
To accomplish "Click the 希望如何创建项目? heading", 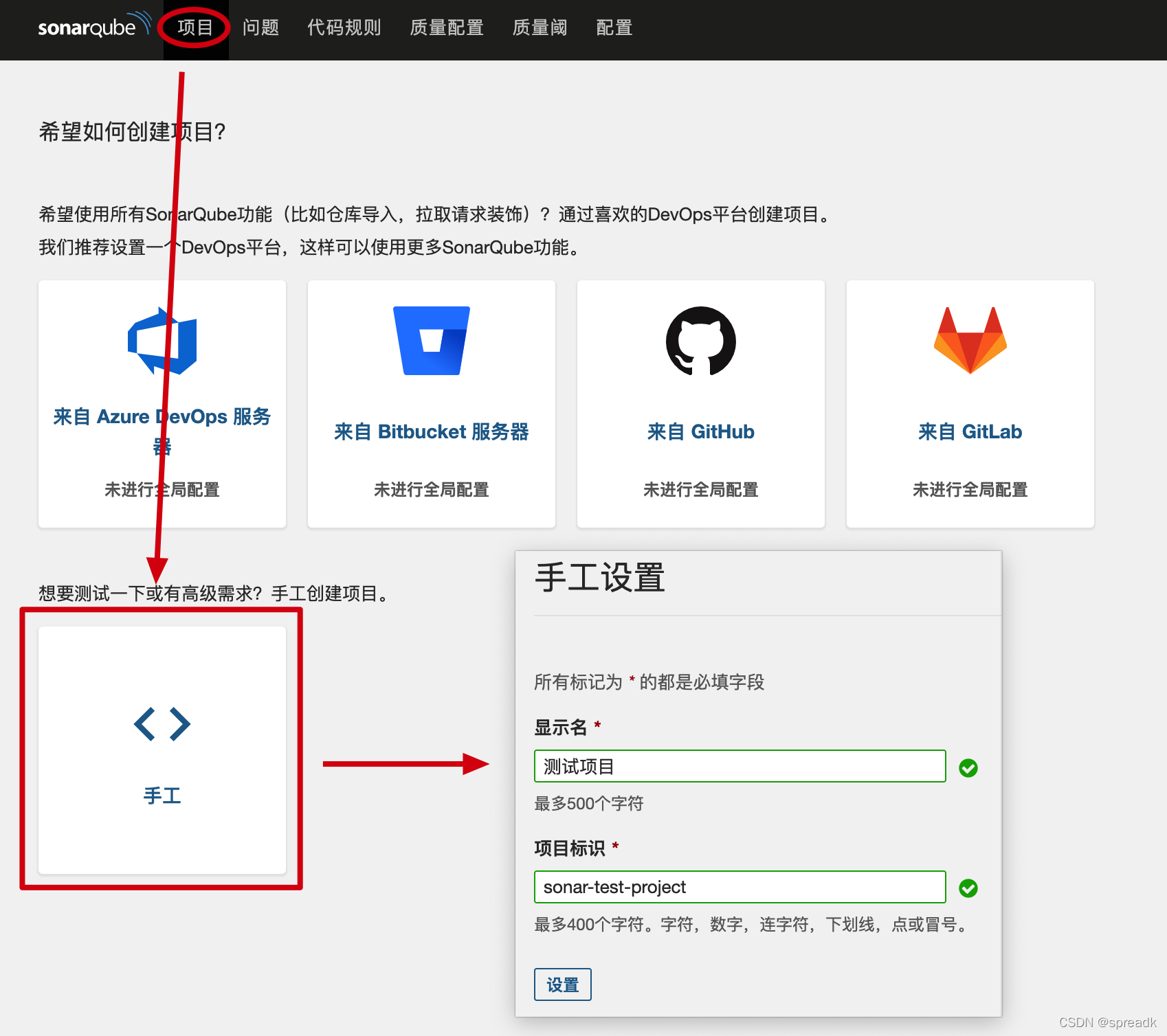I will [132, 131].
